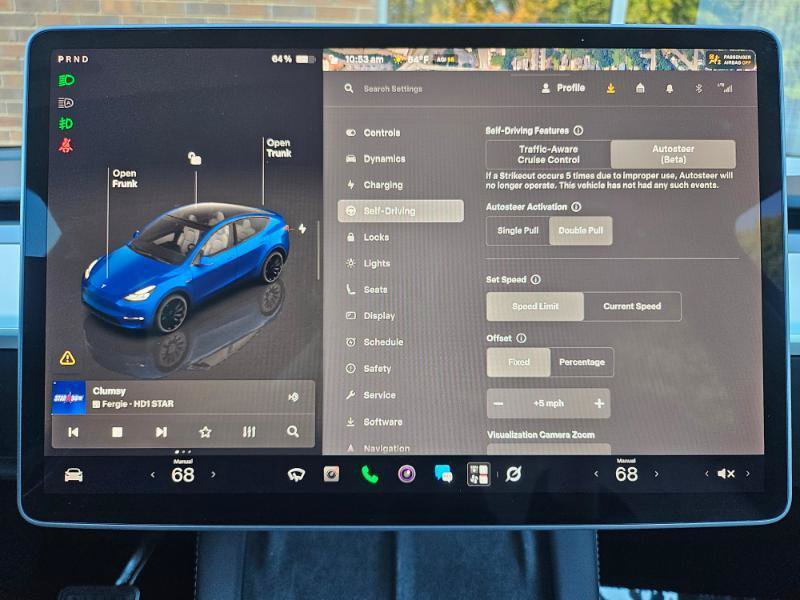Open the Safety settings menu
The width and height of the screenshot is (800, 600).
click(368, 368)
